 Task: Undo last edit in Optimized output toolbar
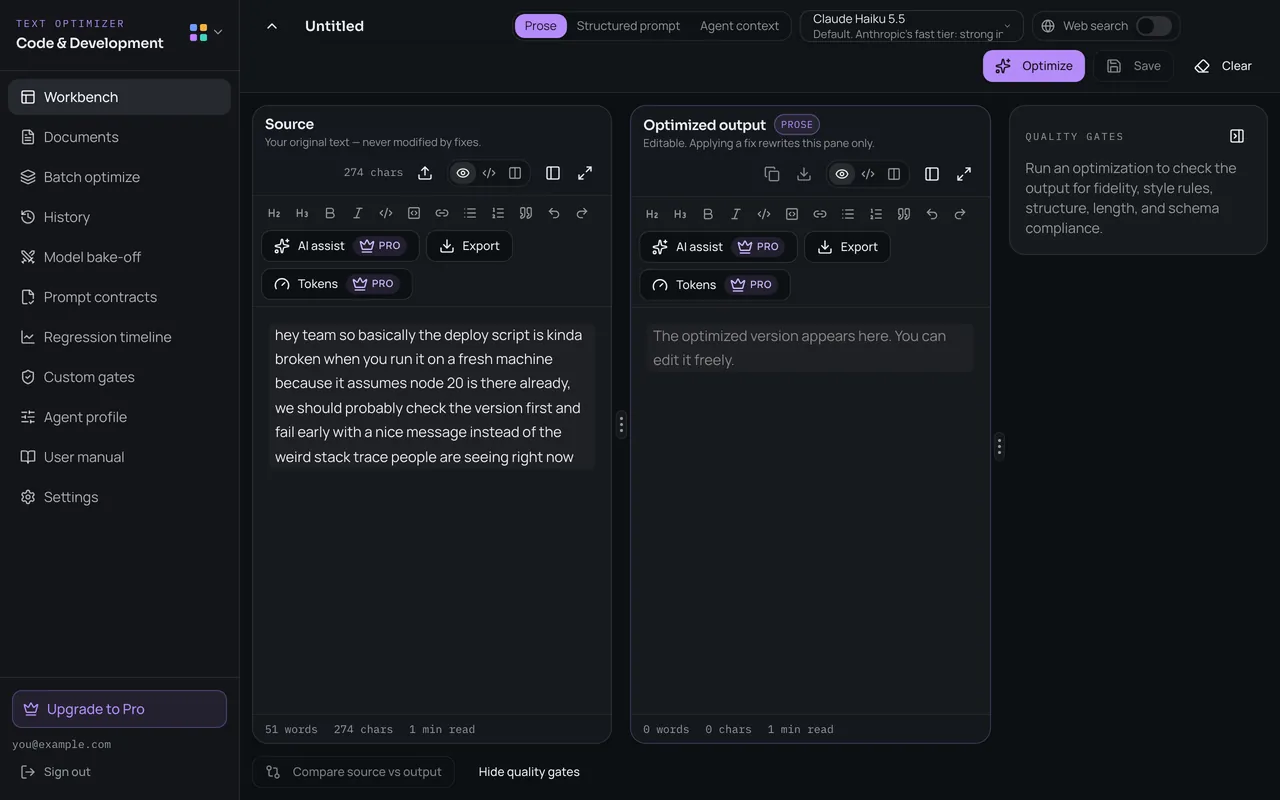[932, 214]
